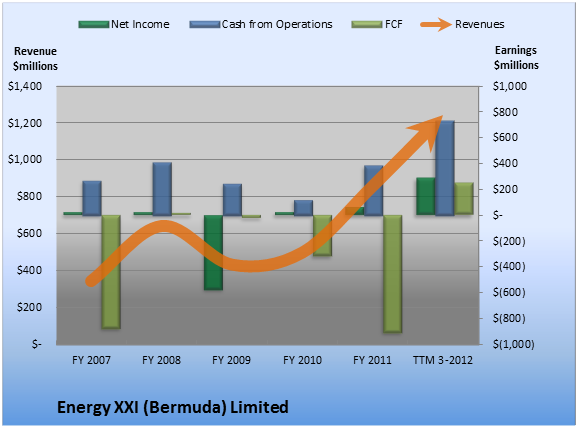Select the "FCF" legend label
The image size is (577, 427).
click(x=394, y=24)
